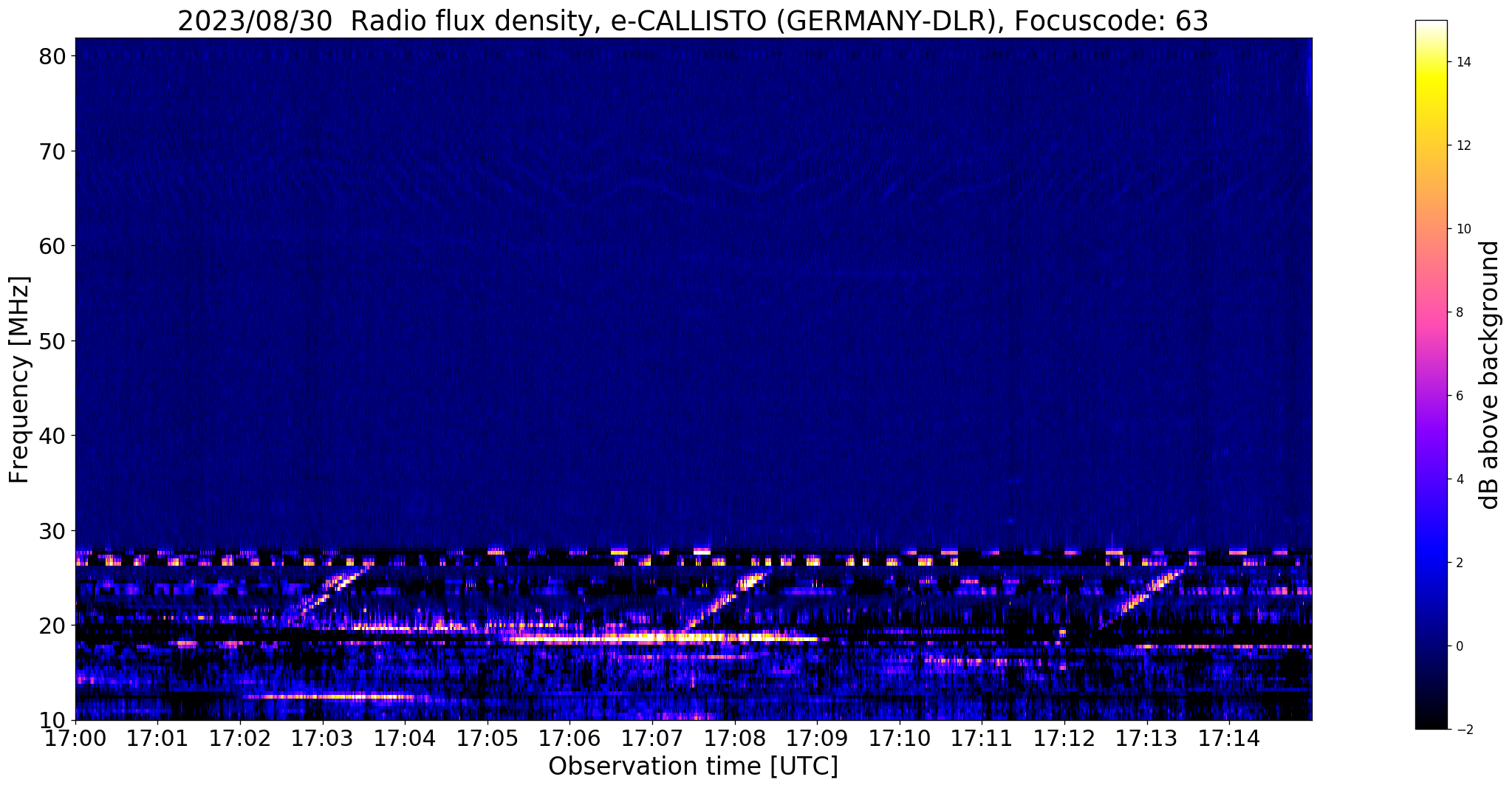Click the 'Observation time [UTC]' x-axis label
Viewport: 1512px width, 788px height.
coord(693,767)
